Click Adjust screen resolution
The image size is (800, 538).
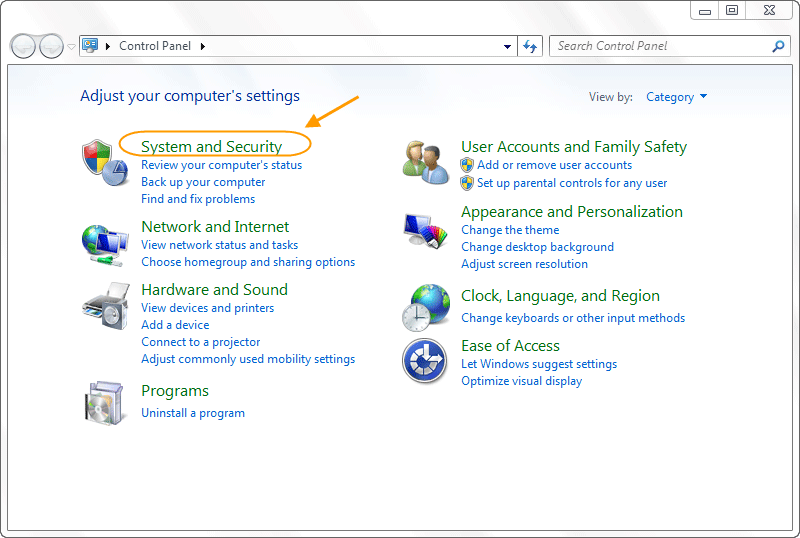[524, 264]
